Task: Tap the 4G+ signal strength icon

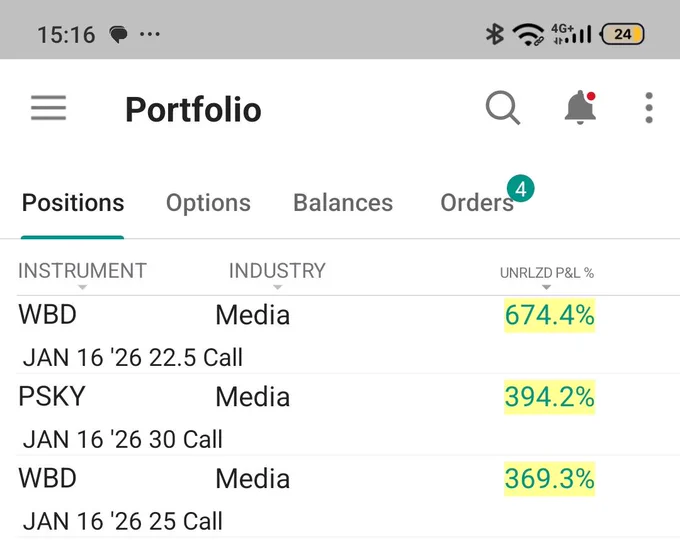Action: (571, 34)
